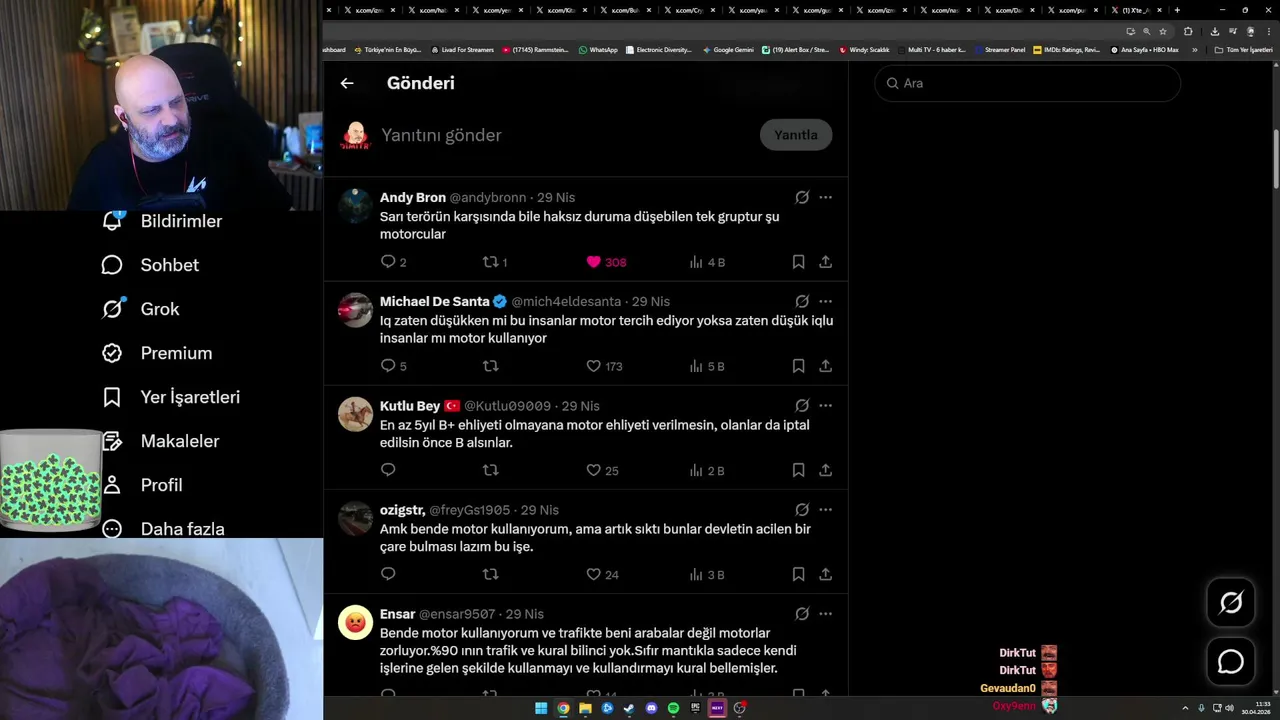This screenshot has height=720, width=1280.
Task: Open Yer İşaretleri bookmarks
Action: click(171, 397)
